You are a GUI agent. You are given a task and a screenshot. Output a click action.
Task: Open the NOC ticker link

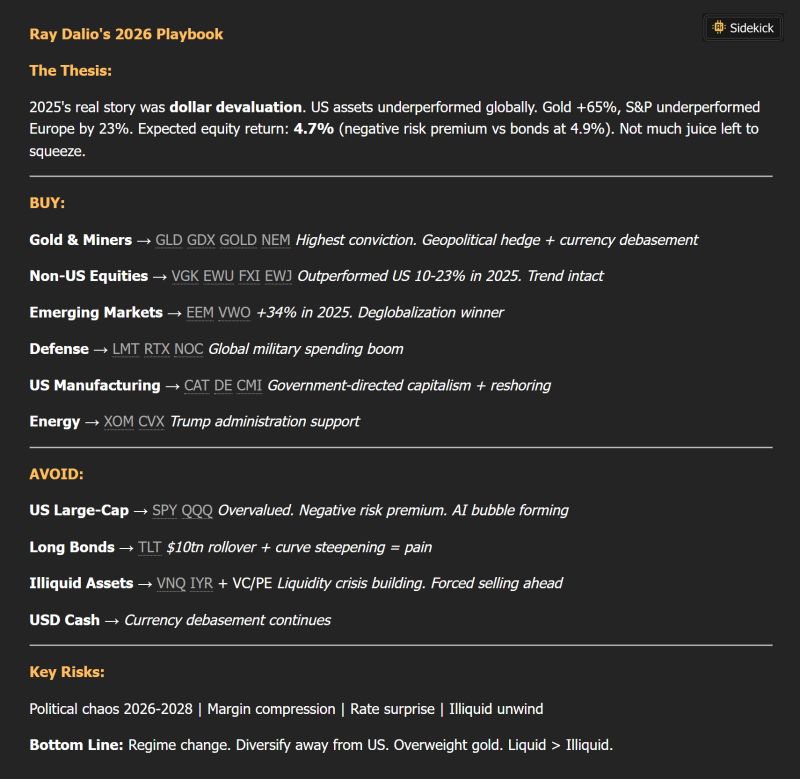(188, 349)
